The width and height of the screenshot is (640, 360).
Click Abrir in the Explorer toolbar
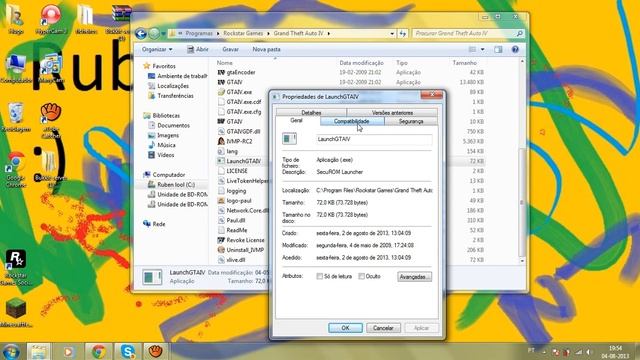click(x=198, y=49)
